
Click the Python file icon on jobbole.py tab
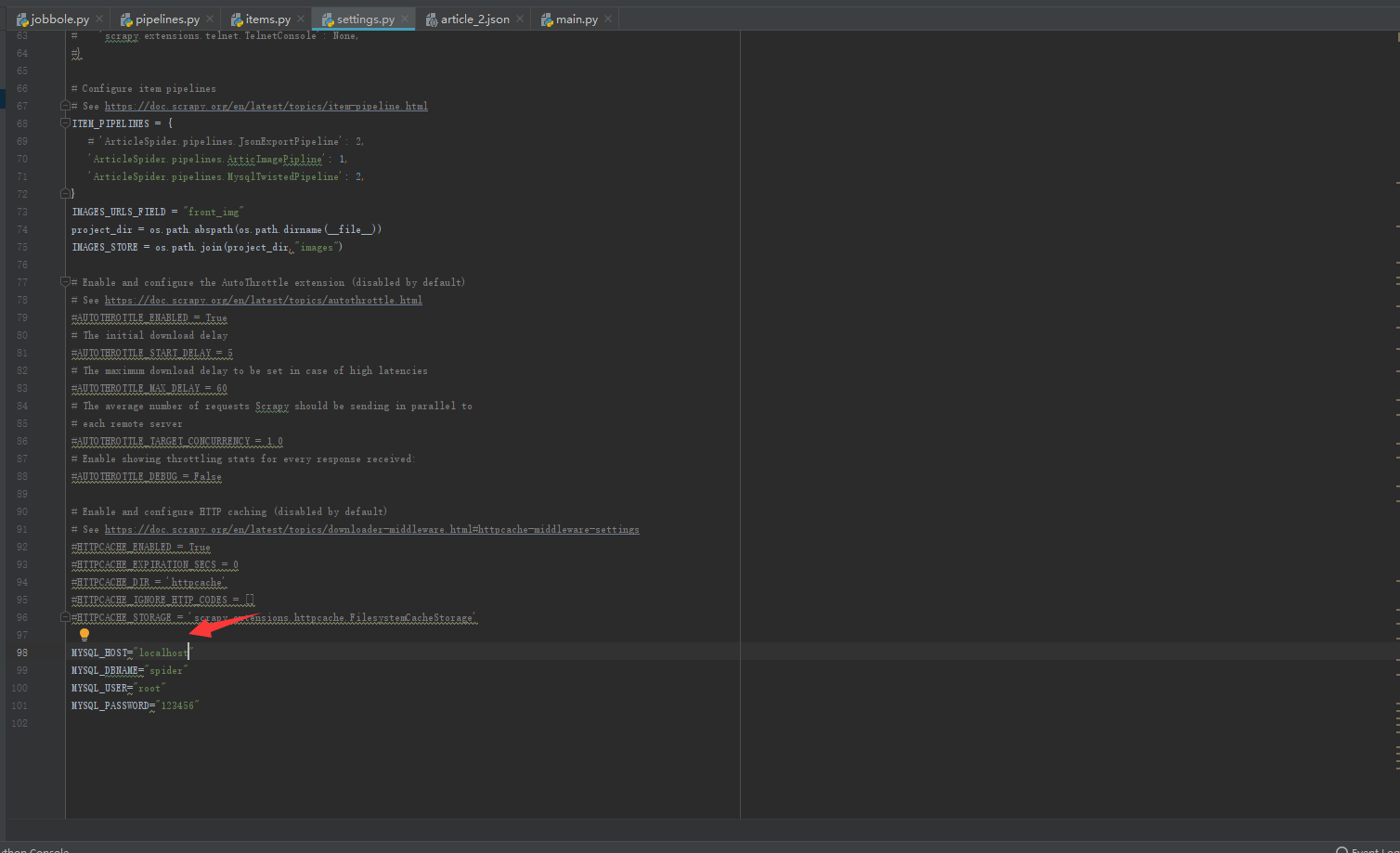point(22,19)
